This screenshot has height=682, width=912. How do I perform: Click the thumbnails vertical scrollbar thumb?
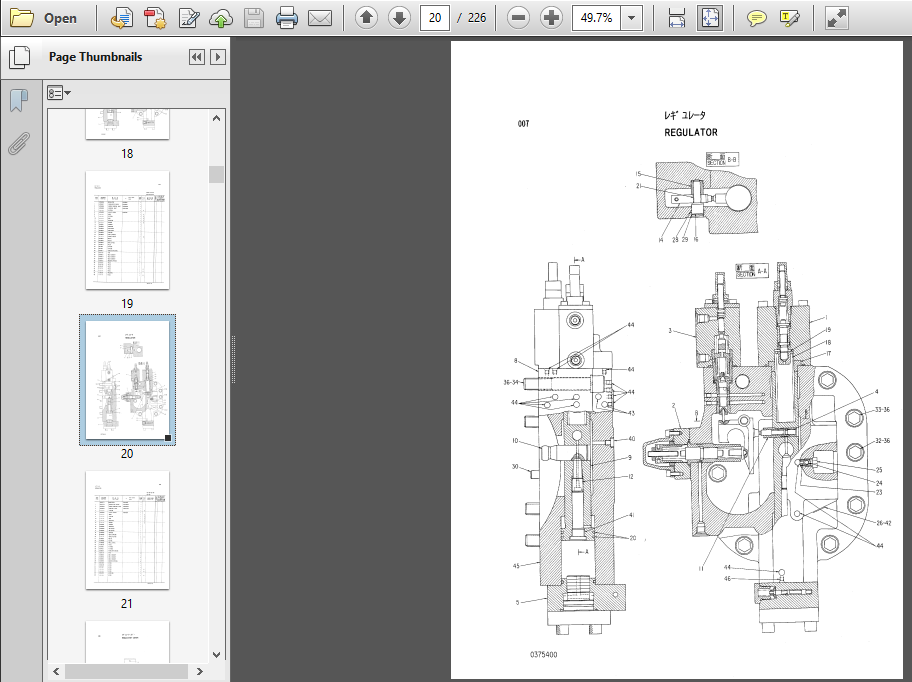pos(216,174)
